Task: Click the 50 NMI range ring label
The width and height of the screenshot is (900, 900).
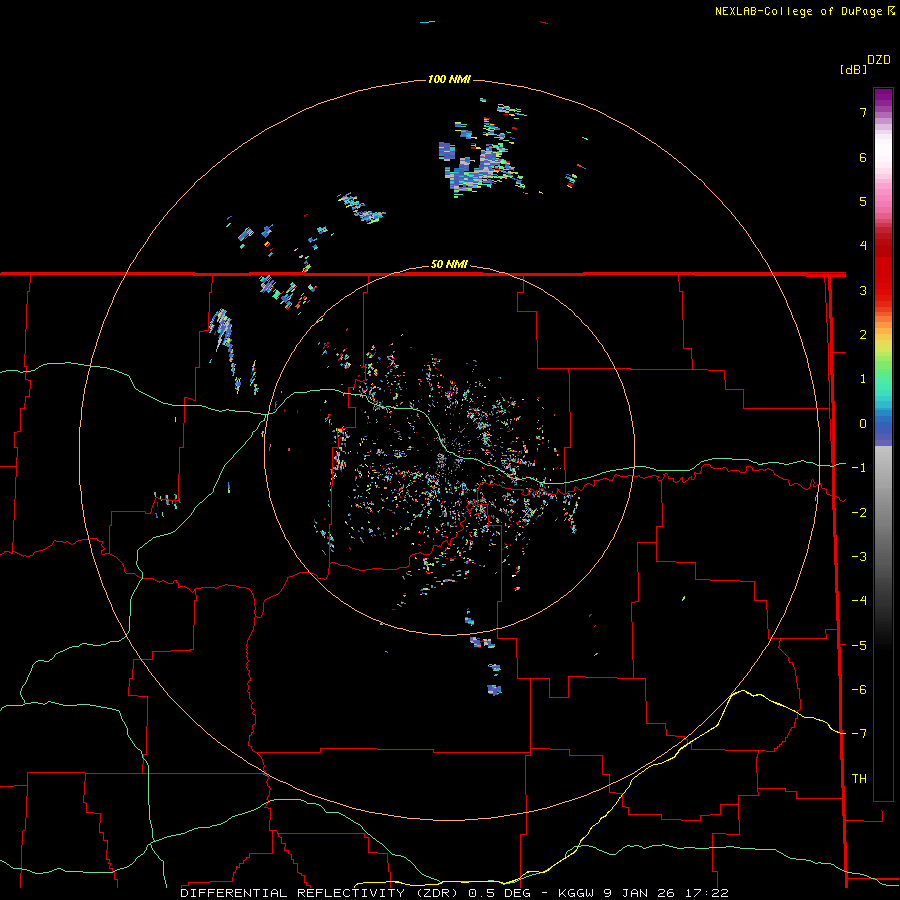Action: (449, 264)
